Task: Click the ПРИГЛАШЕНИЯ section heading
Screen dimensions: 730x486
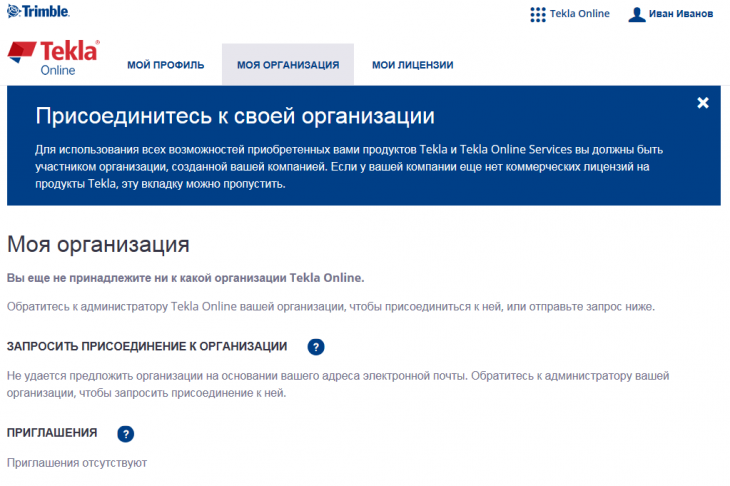Action: [52, 433]
